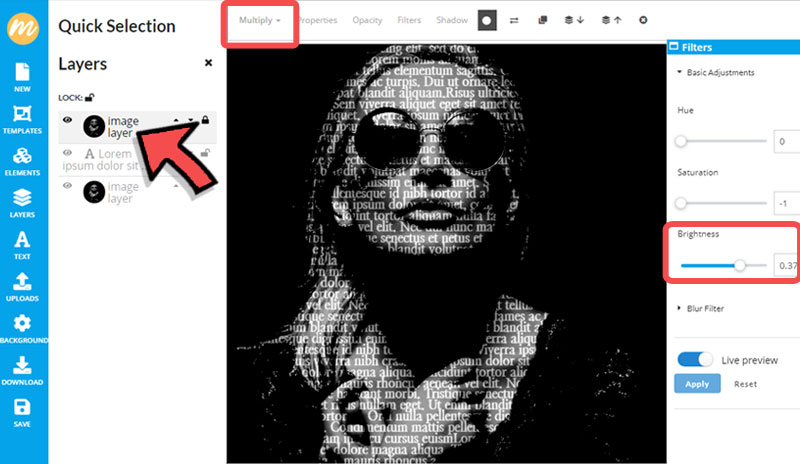The image size is (800, 464).
Task: Click the mask circle toolbar icon
Action: point(487,20)
